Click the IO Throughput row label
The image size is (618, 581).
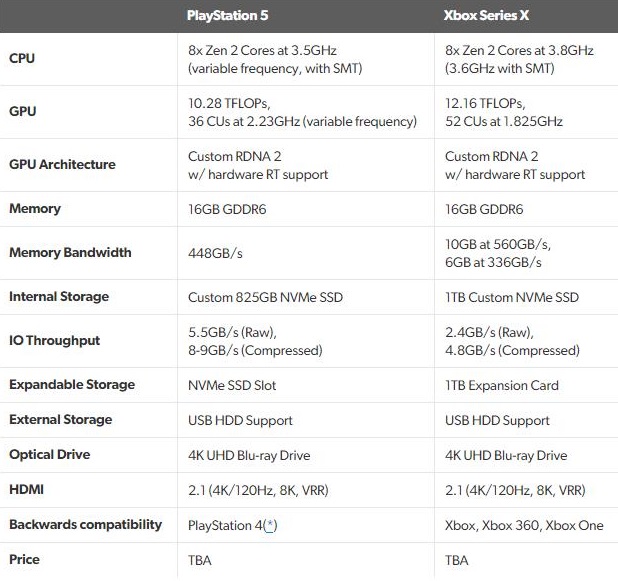tap(54, 341)
